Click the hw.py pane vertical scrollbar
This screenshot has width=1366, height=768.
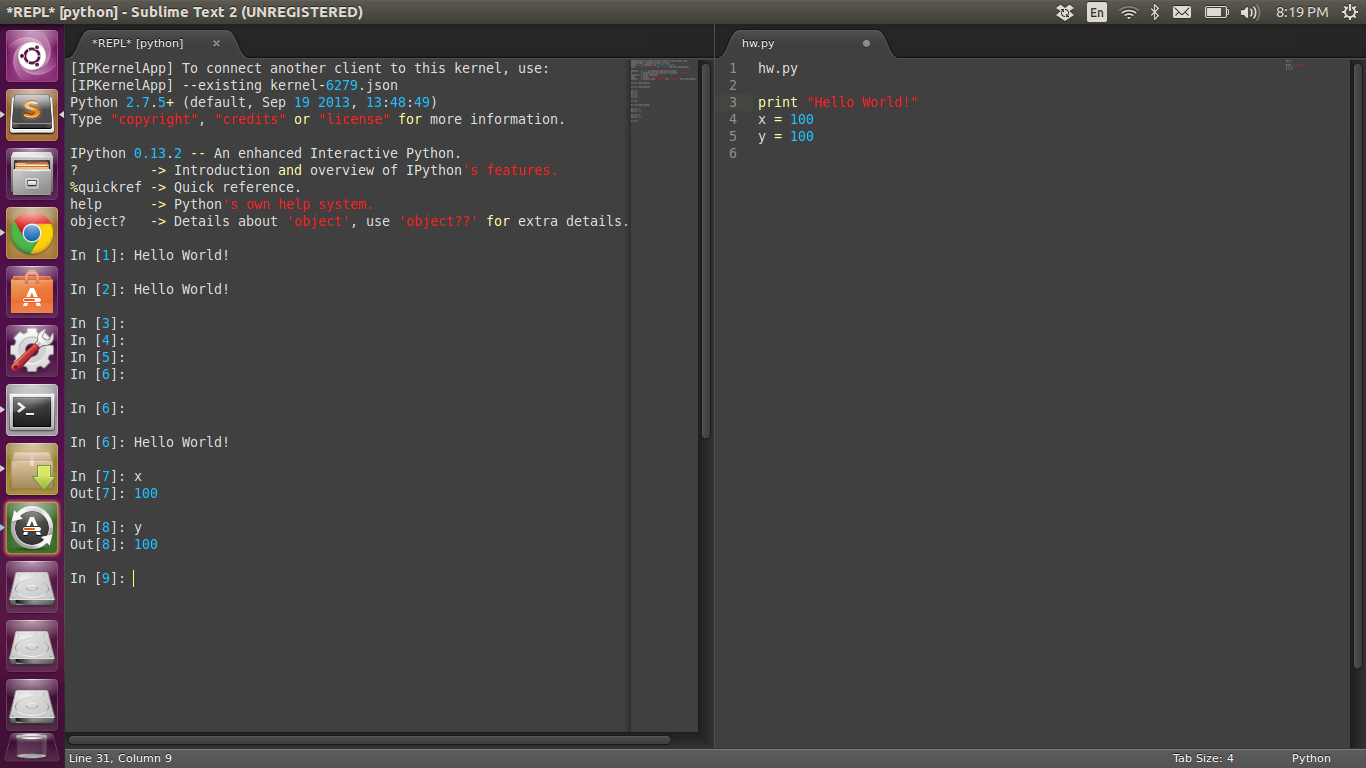tap(1357, 365)
